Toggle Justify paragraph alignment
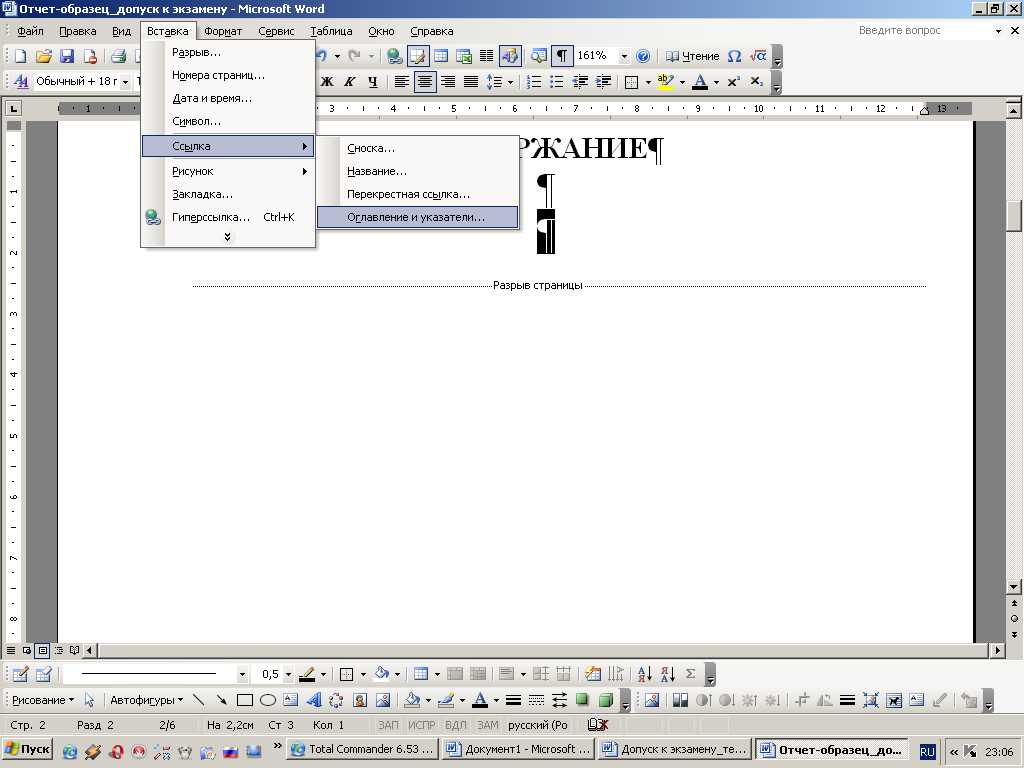 (471, 82)
